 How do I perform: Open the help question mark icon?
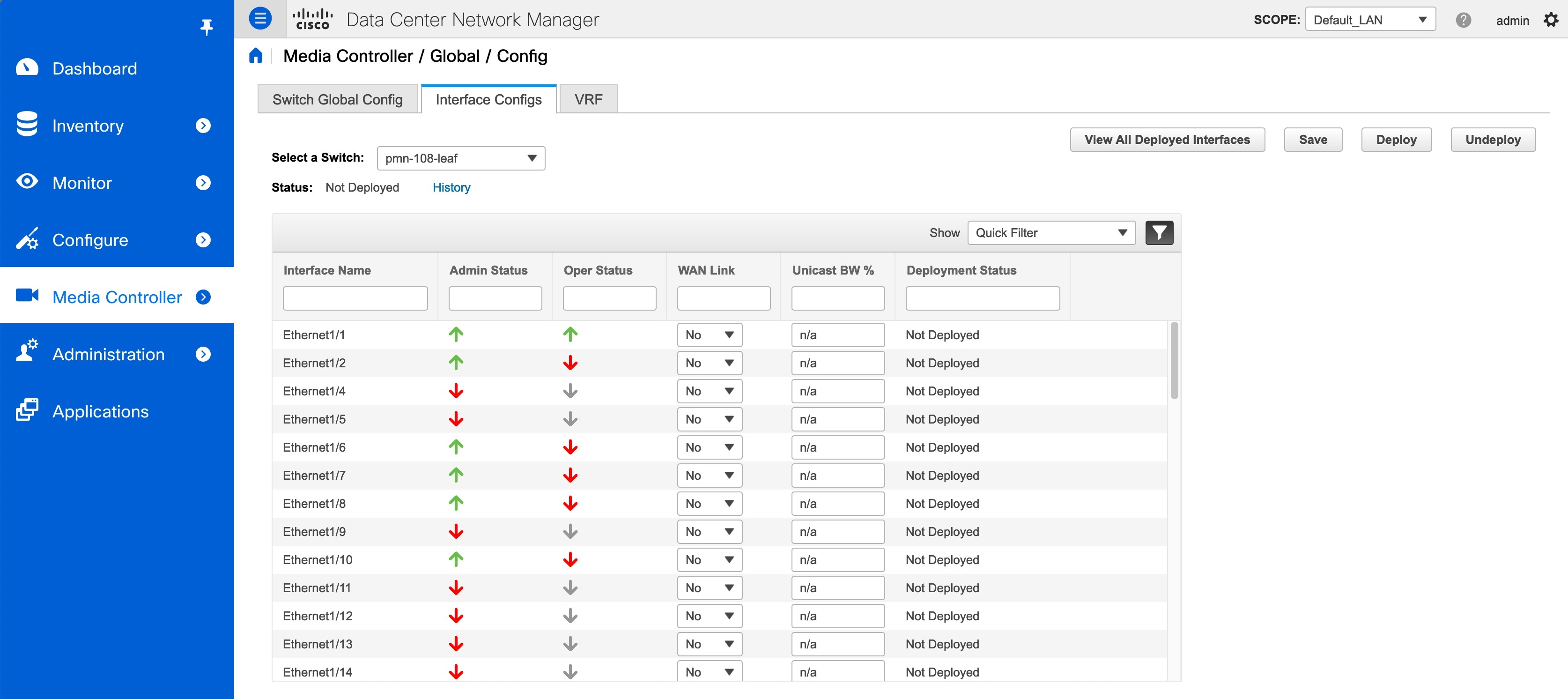pyautogui.click(x=1463, y=20)
